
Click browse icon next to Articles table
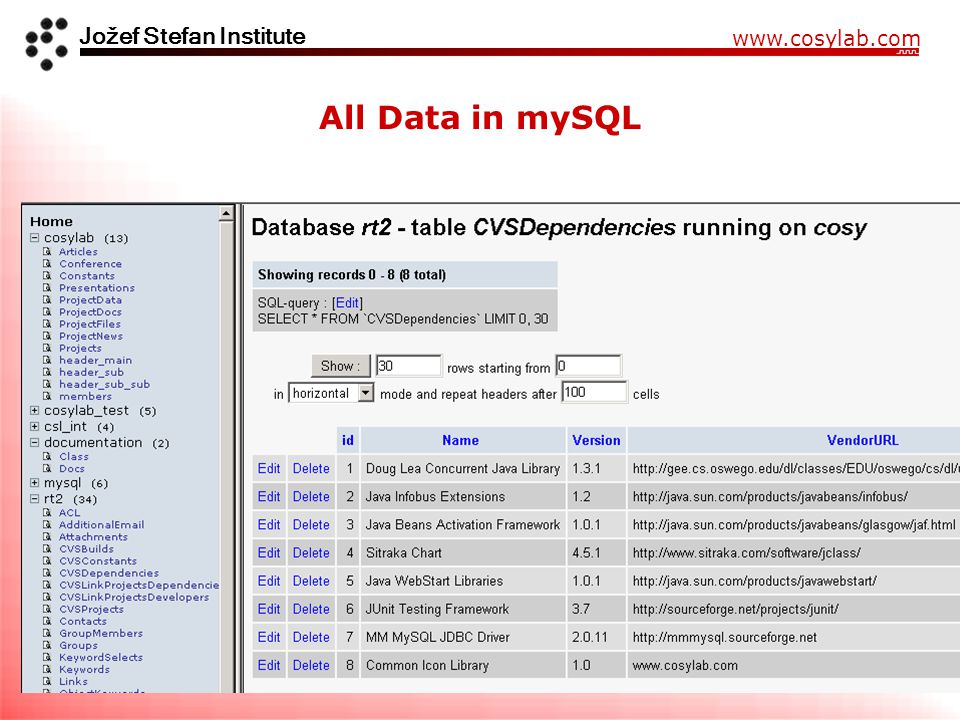coord(47,252)
